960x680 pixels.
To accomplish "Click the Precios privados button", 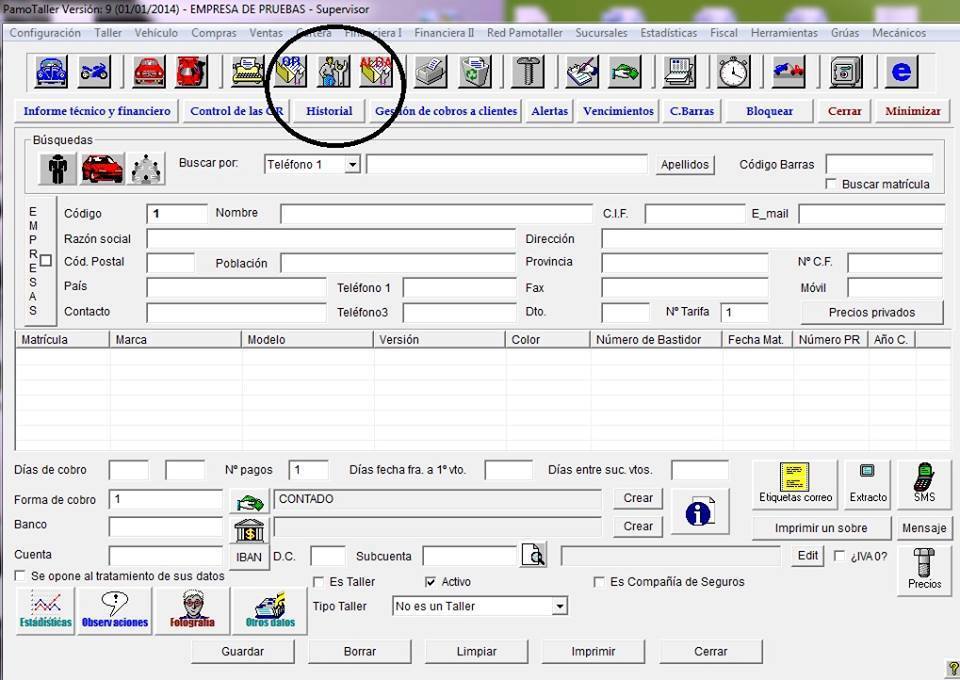I will 872,312.
